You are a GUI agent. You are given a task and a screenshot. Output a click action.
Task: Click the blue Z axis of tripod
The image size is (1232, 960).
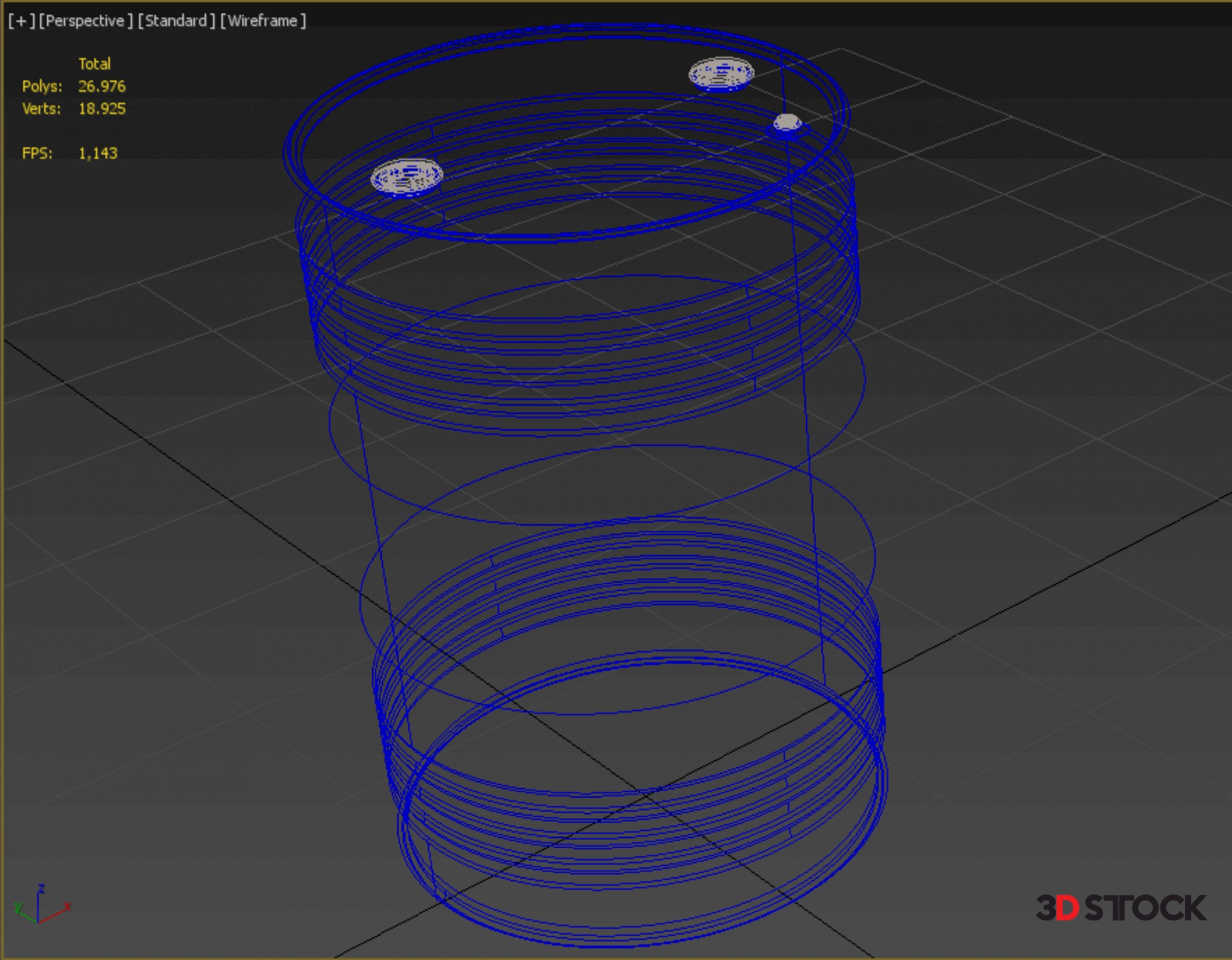click(x=38, y=902)
